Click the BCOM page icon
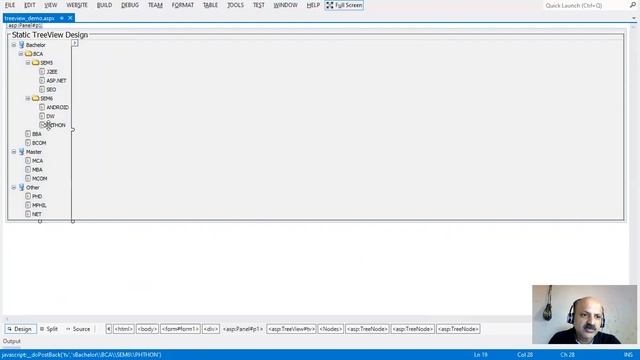 tap(28, 143)
